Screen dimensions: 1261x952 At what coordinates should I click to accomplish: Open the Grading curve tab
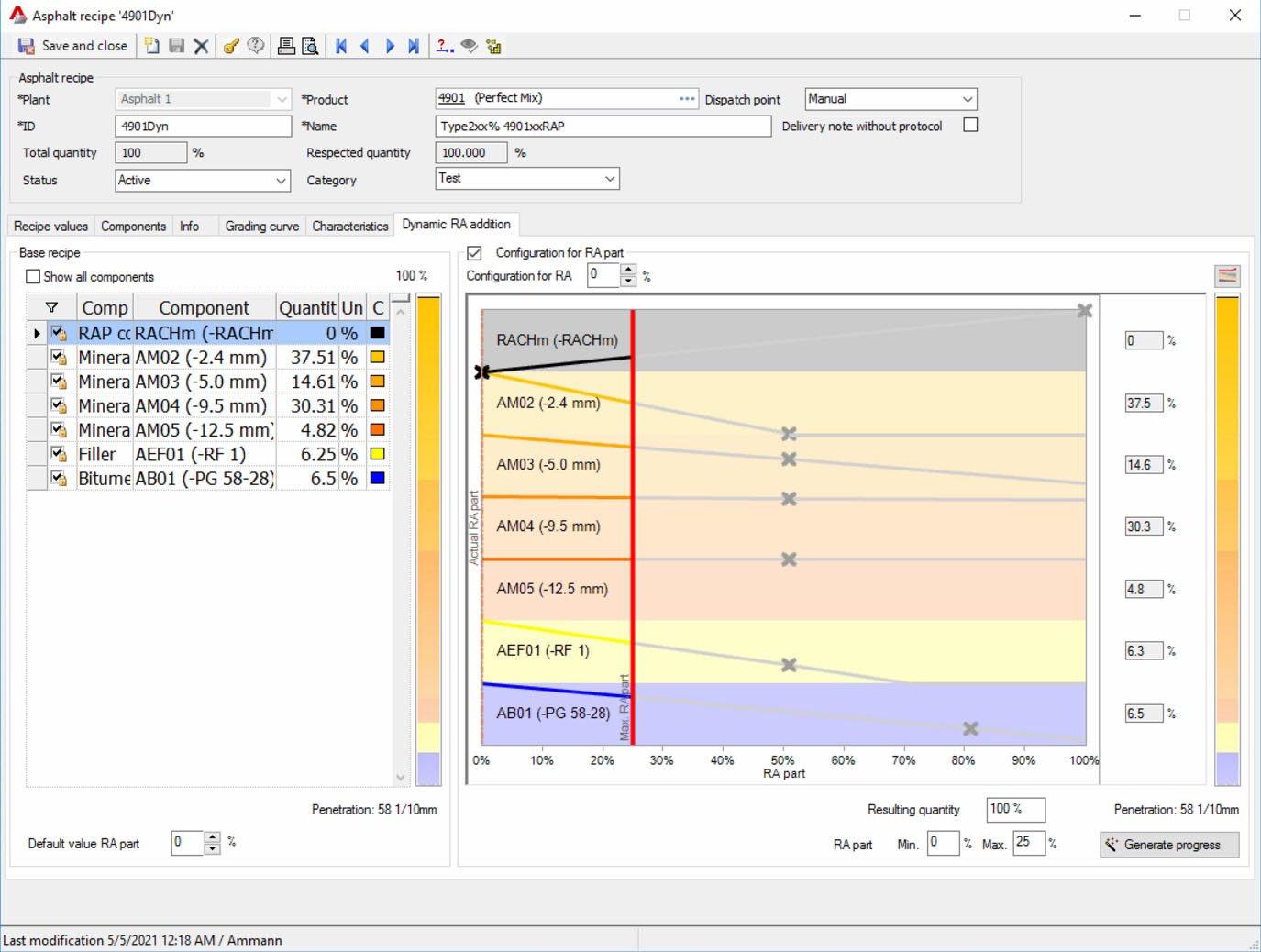tap(262, 226)
